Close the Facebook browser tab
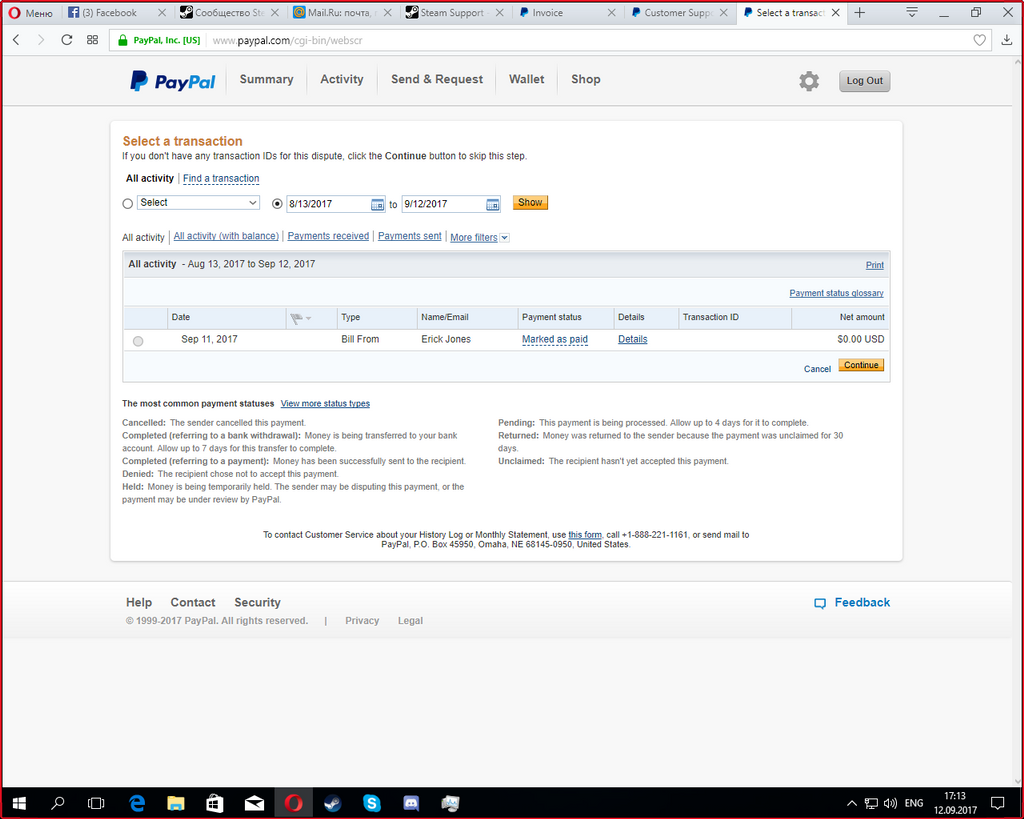The image size is (1024, 819). 162,12
